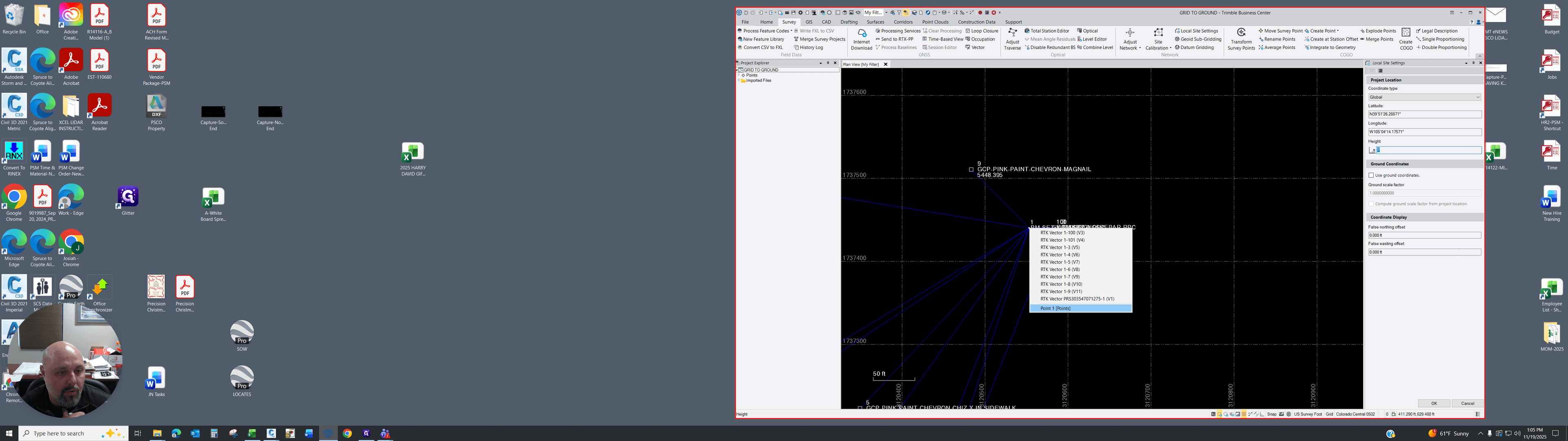The image size is (1568, 441).
Task: Open Create at Station Offset
Action: 1331,39
